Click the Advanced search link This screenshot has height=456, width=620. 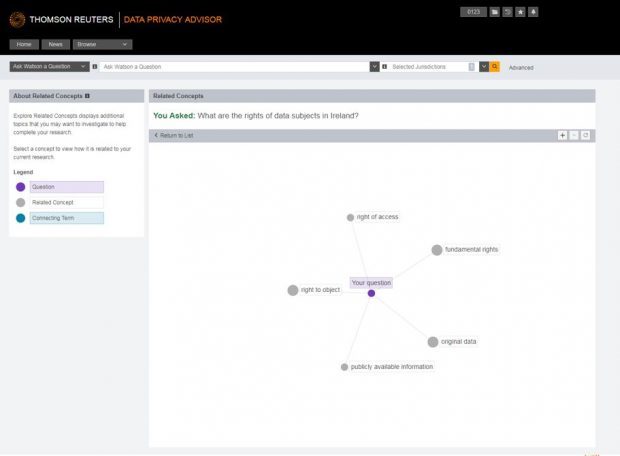(x=521, y=68)
